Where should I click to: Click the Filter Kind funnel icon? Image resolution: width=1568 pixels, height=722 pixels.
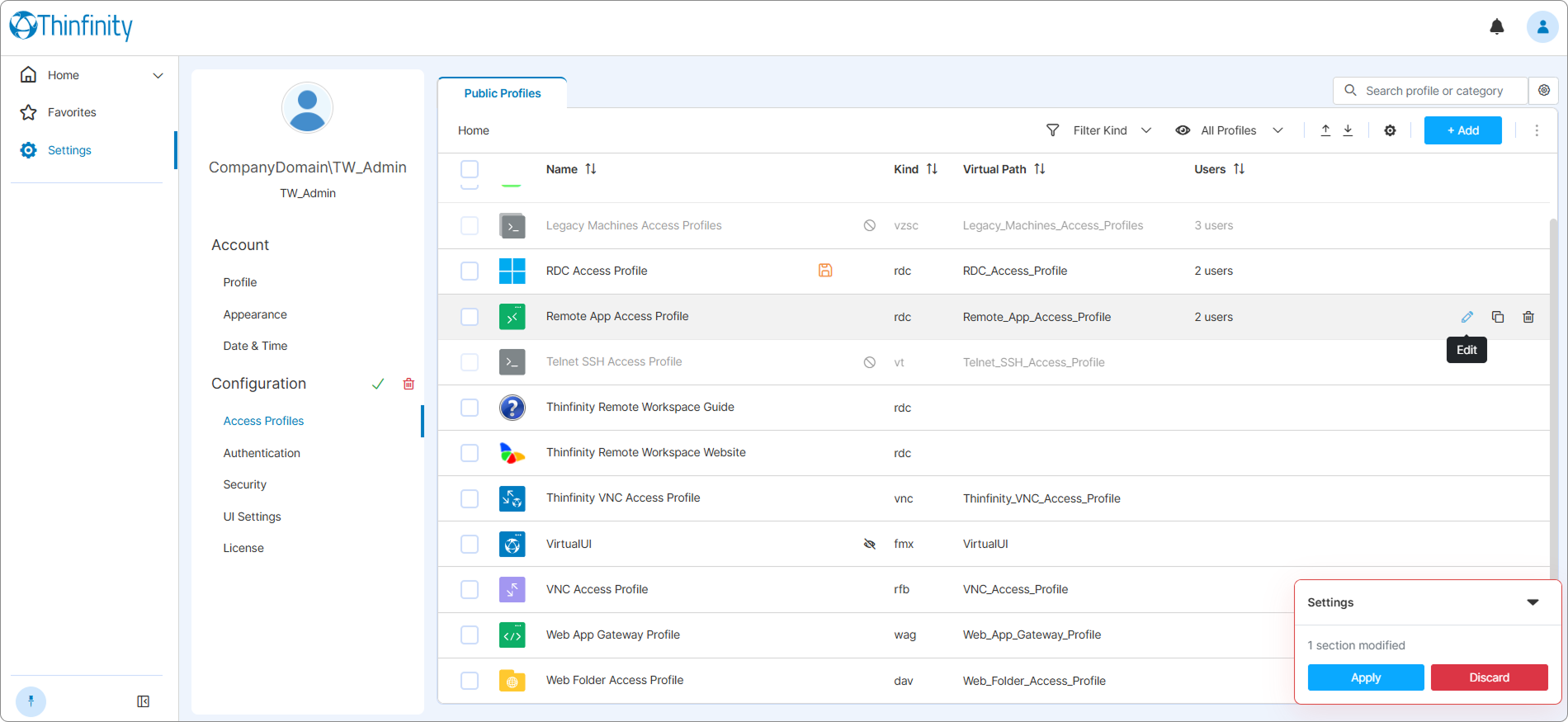coord(1052,130)
